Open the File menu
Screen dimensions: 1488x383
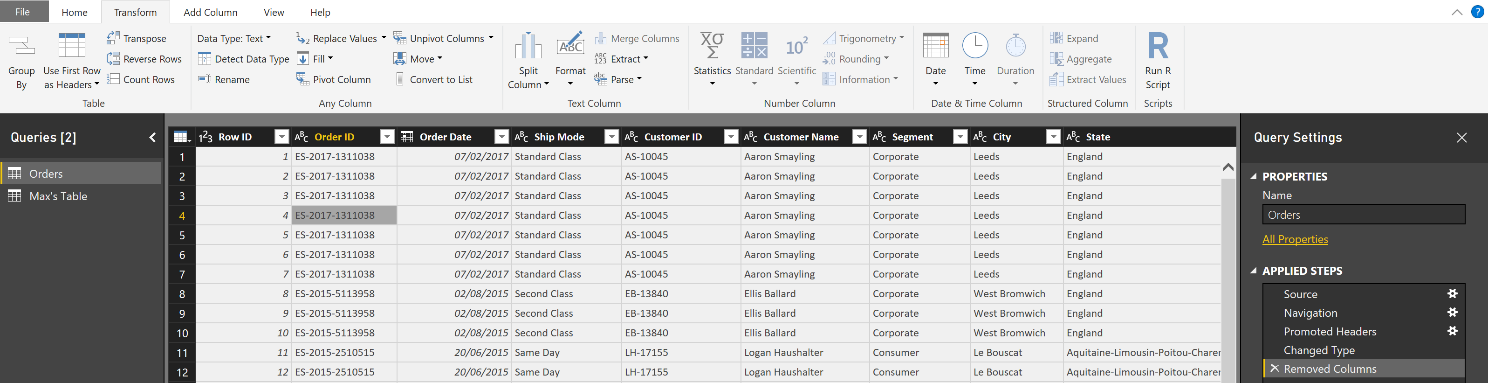tap(22, 12)
